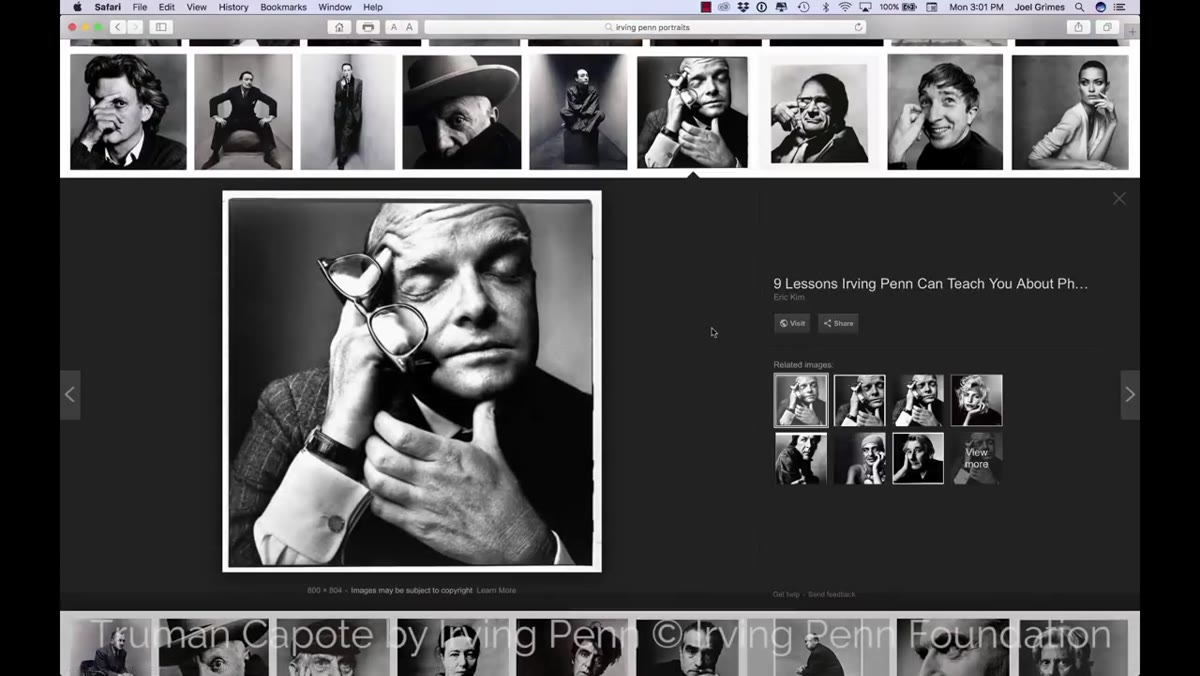The height and width of the screenshot is (676, 1200).
Task: Open the Help menu
Action: [x=373, y=7]
